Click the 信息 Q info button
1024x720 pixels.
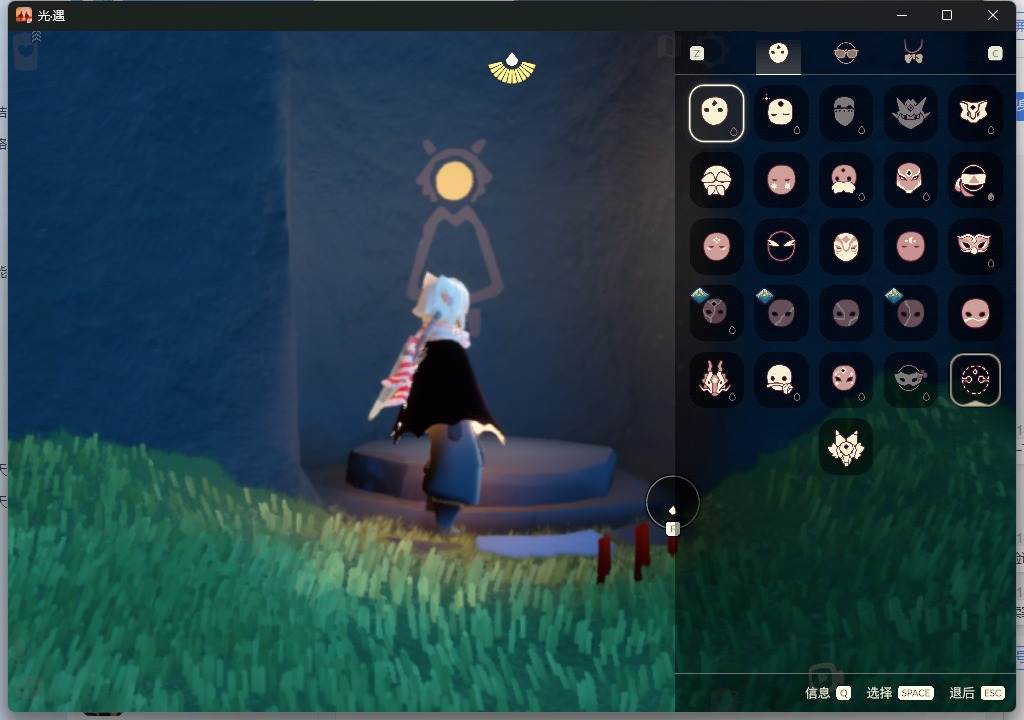point(827,693)
